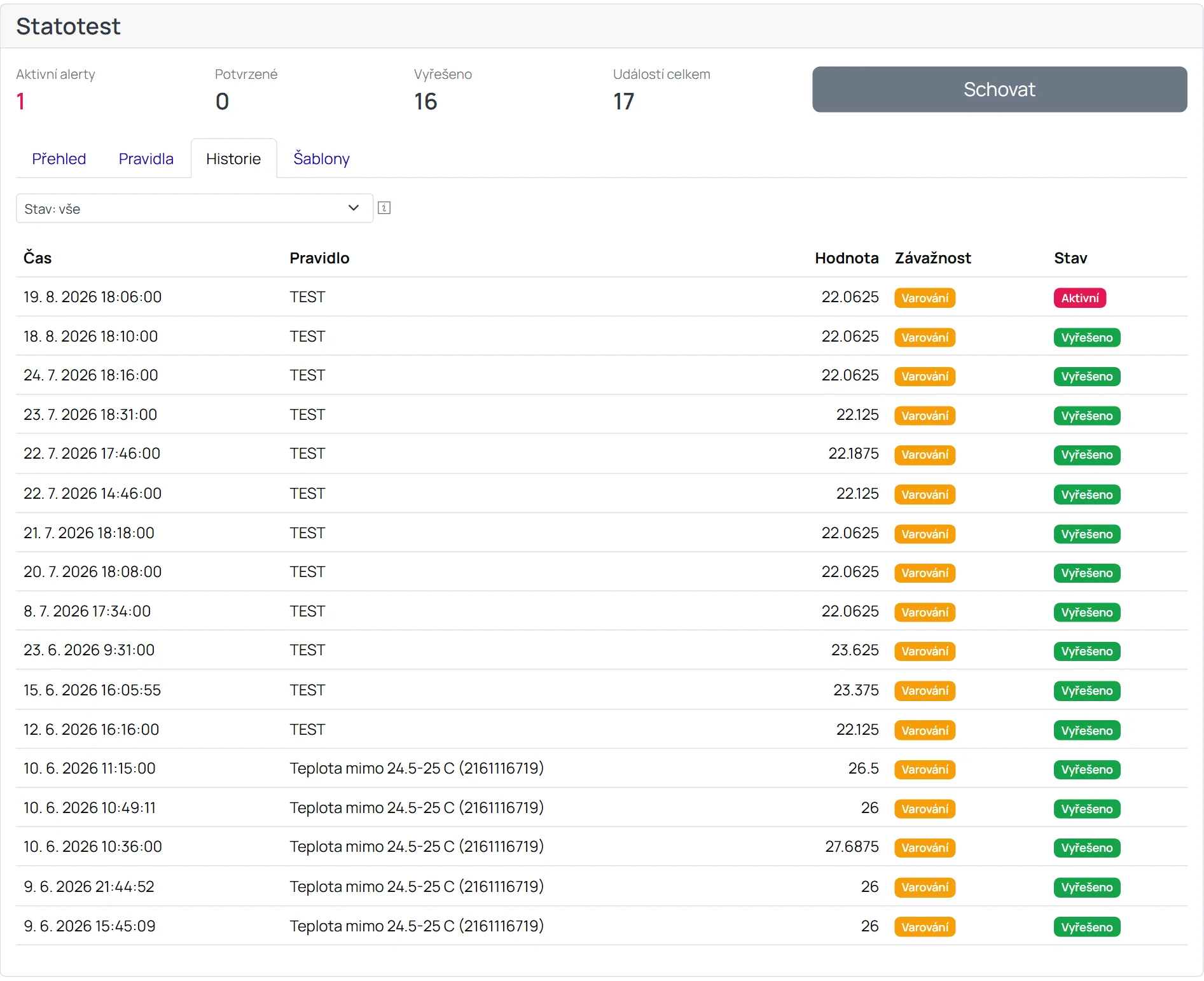1204x981 pixels.
Task: Click the Stav column header
Action: tap(1070, 258)
